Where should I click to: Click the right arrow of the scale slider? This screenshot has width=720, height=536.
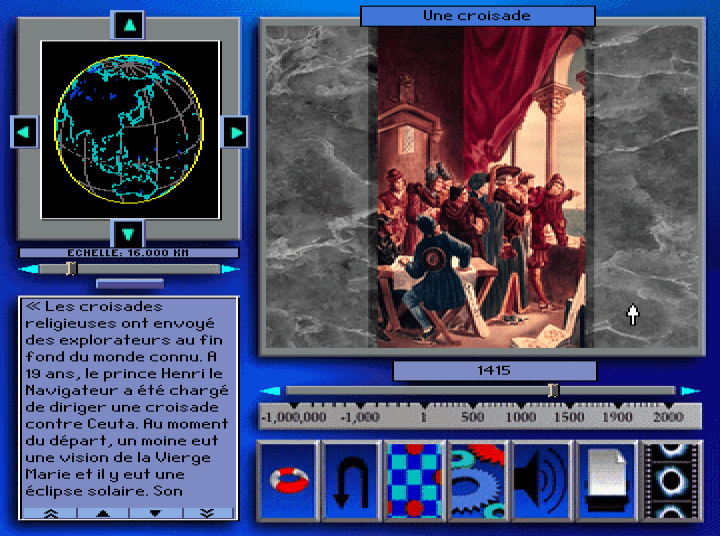tap(230, 269)
